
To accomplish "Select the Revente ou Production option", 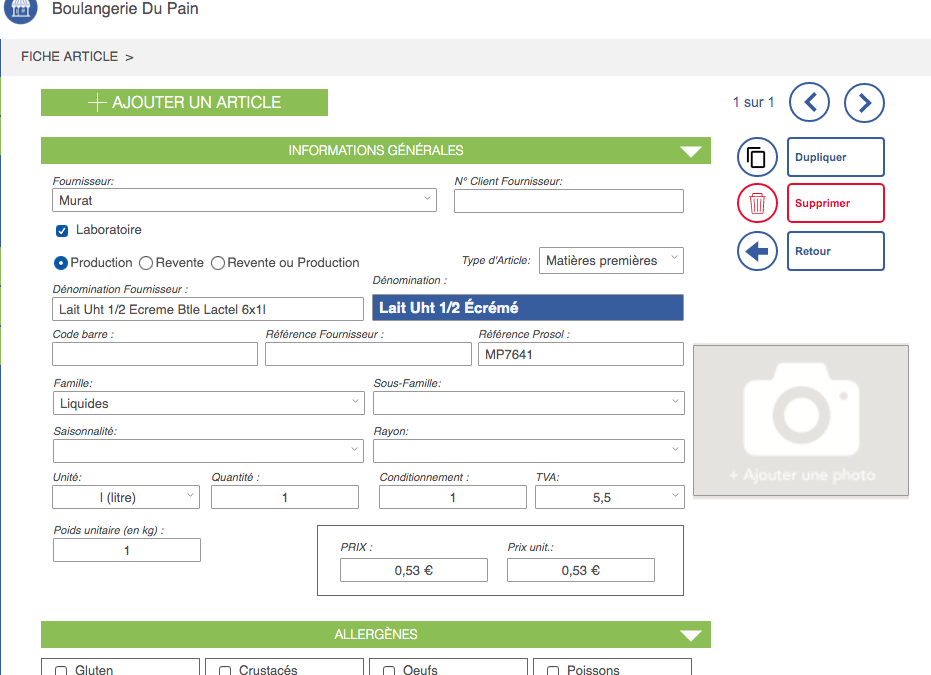I will 218,263.
